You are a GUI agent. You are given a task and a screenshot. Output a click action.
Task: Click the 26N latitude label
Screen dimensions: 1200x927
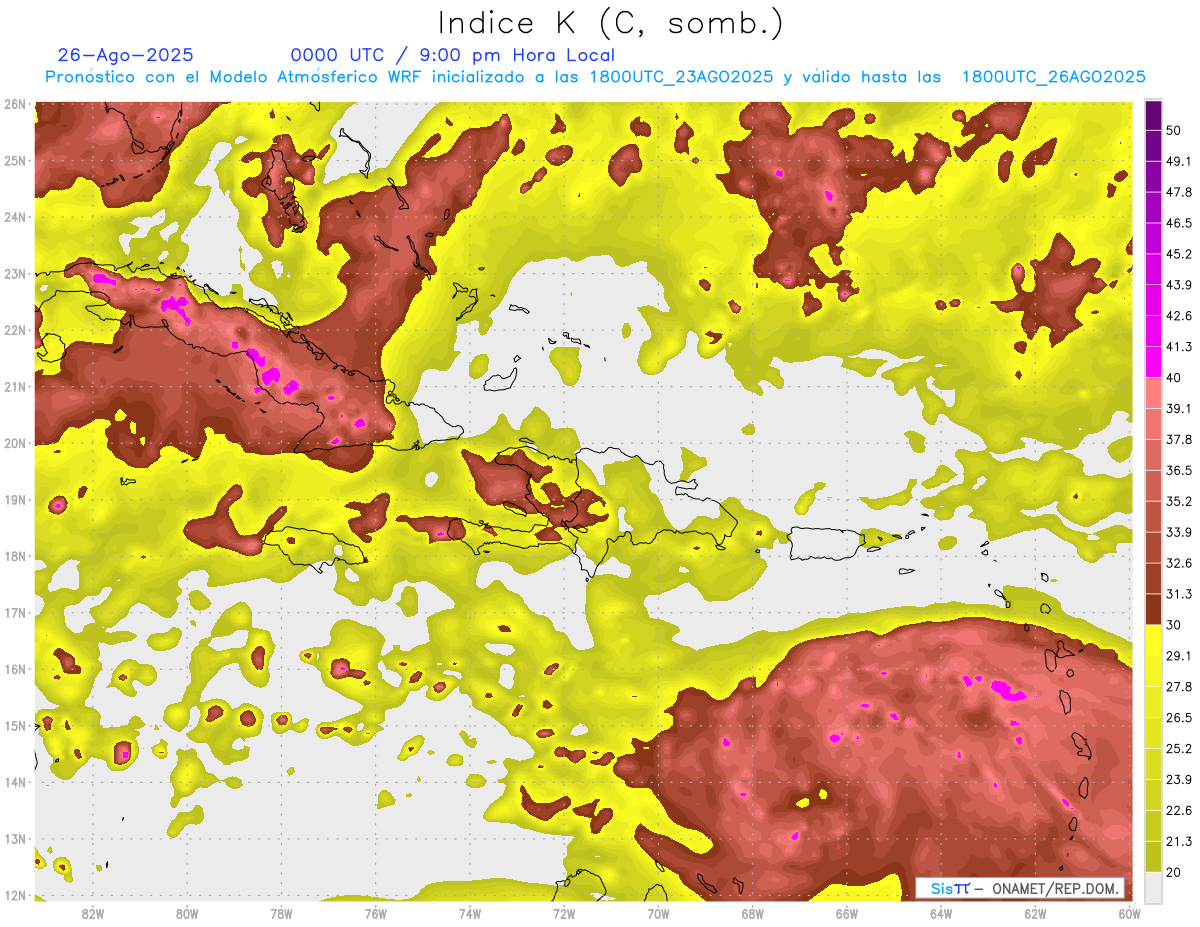[14, 104]
